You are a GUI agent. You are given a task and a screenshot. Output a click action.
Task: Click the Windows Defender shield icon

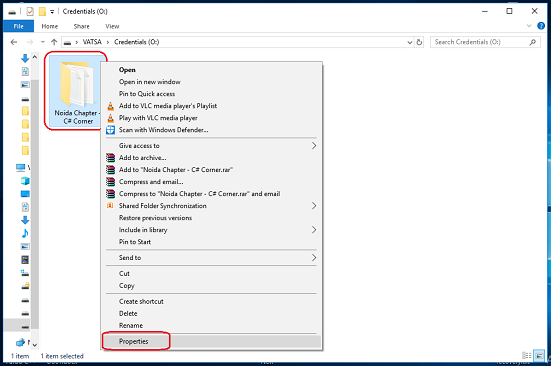coord(111,130)
